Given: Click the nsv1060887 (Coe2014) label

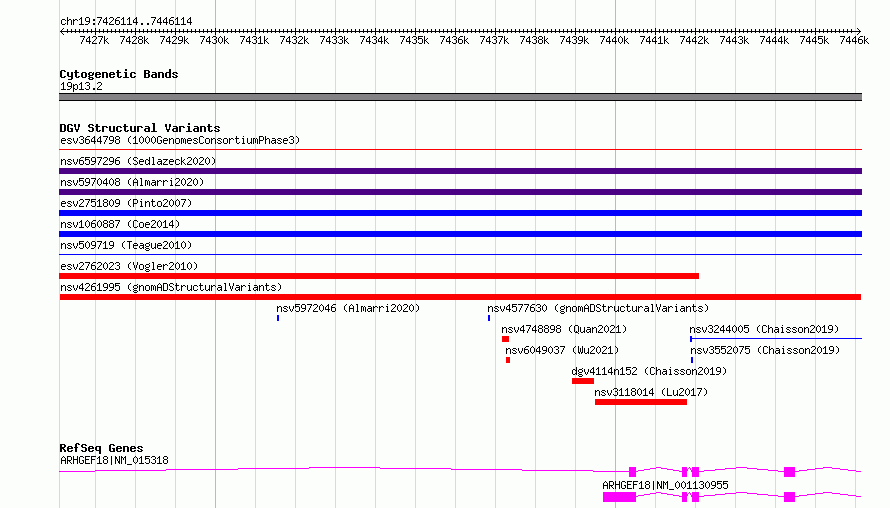Looking at the screenshot, I should (x=120, y=224).
